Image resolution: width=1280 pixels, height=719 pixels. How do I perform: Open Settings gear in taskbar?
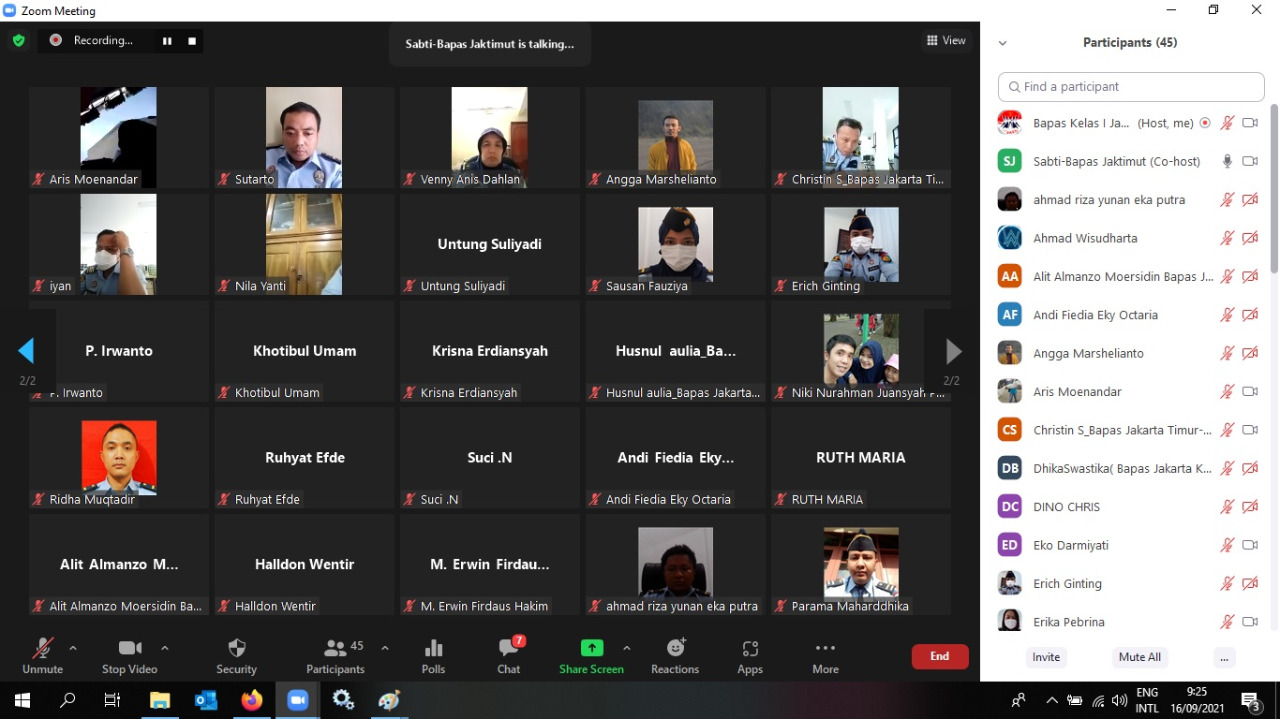[343, 700]
